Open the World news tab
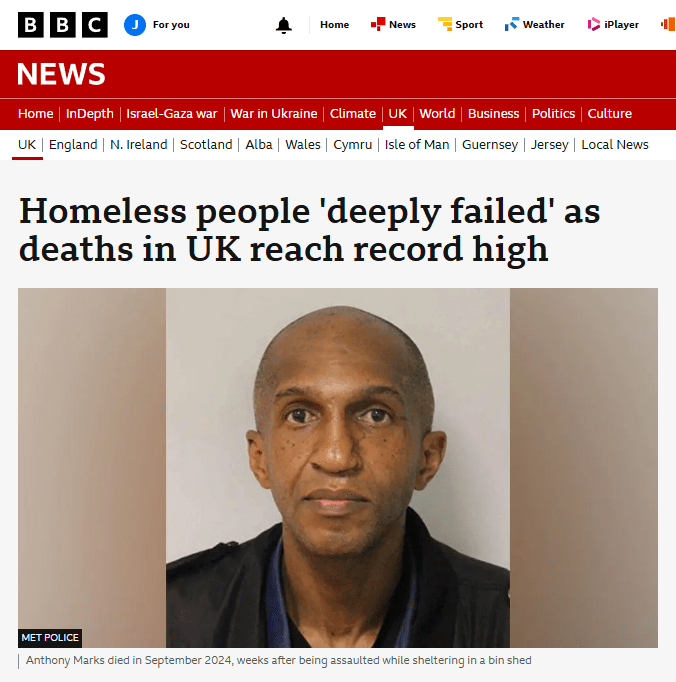This screenshot has width=676, height=682. (437, 114)
